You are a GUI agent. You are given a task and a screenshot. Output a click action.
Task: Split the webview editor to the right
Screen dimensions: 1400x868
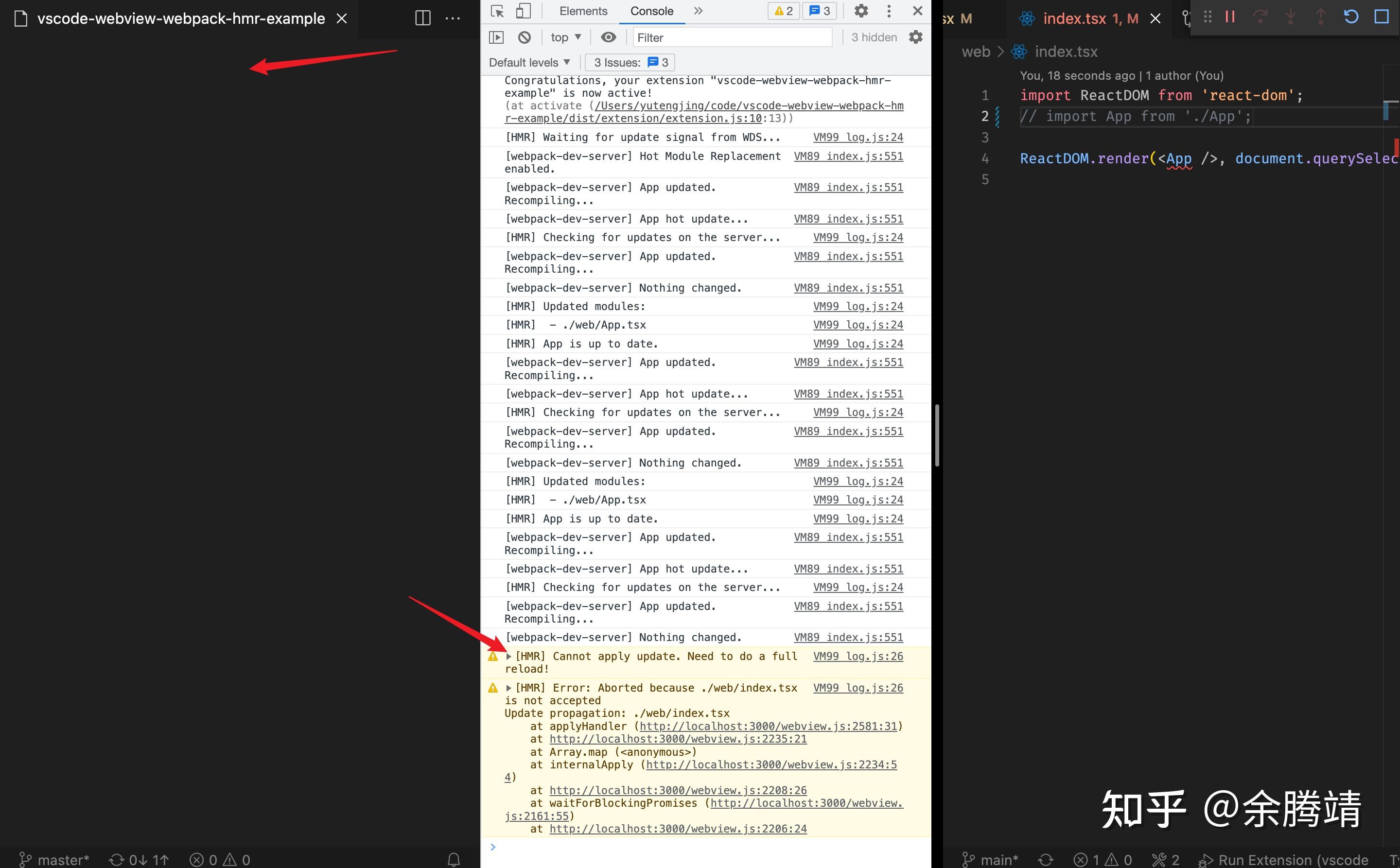tap(422, 18)
